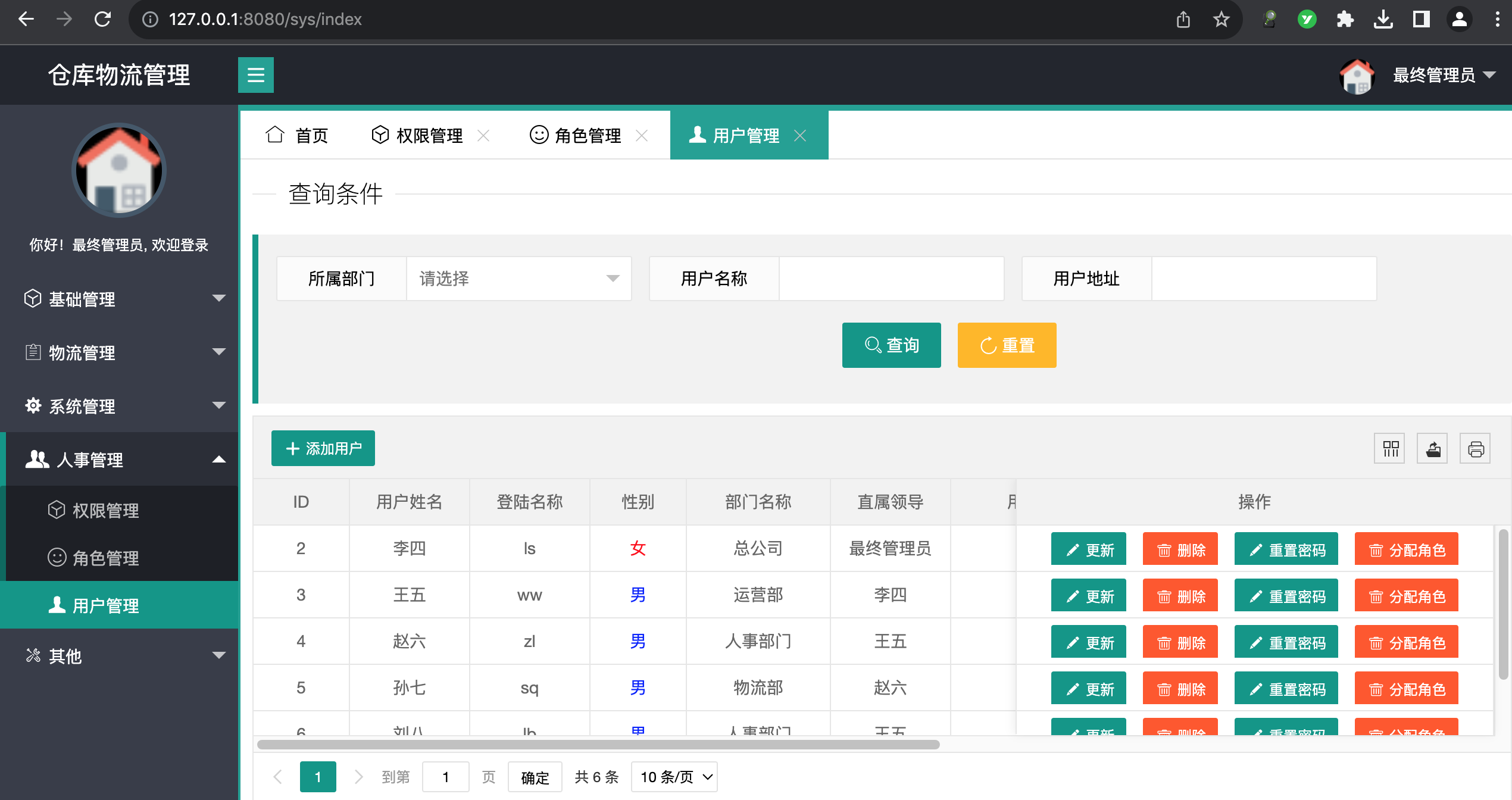Click 分配角色 for user 李四
The height and width of the screenshot is (800, 1512).
coord(1406,549)
